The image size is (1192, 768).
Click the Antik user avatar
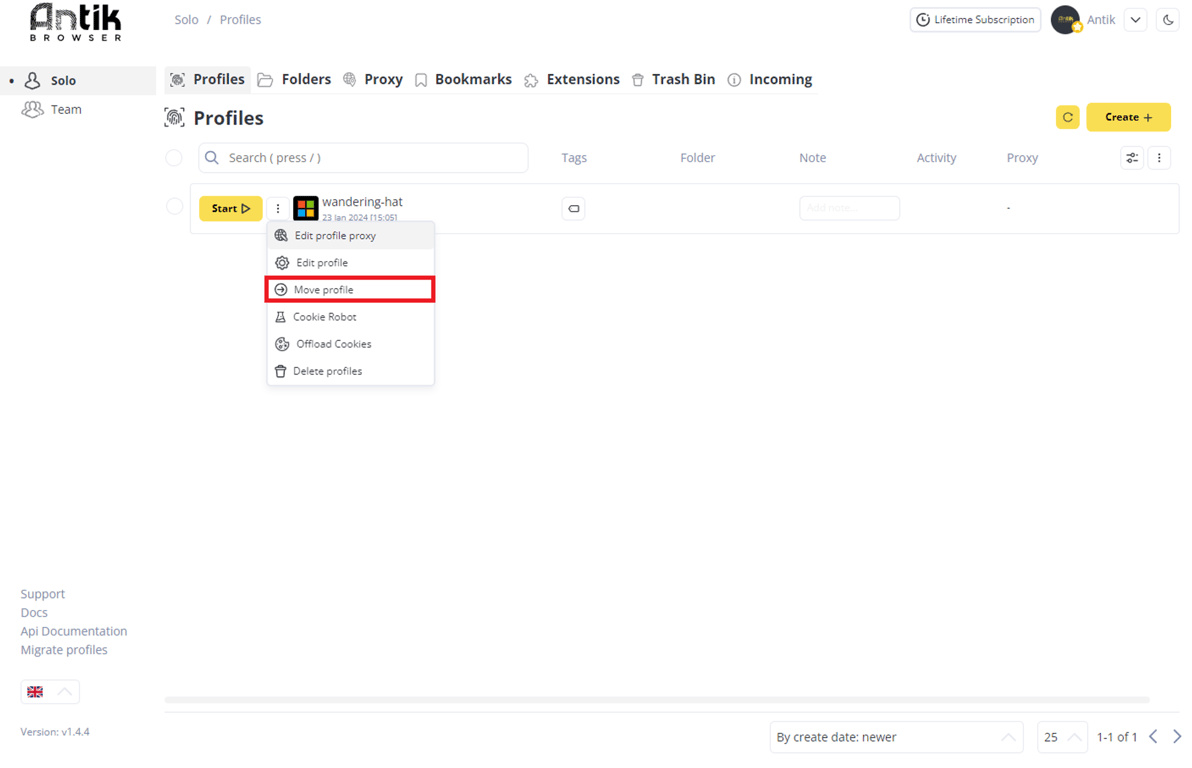pyautogui.click(x=1065, y=20)
